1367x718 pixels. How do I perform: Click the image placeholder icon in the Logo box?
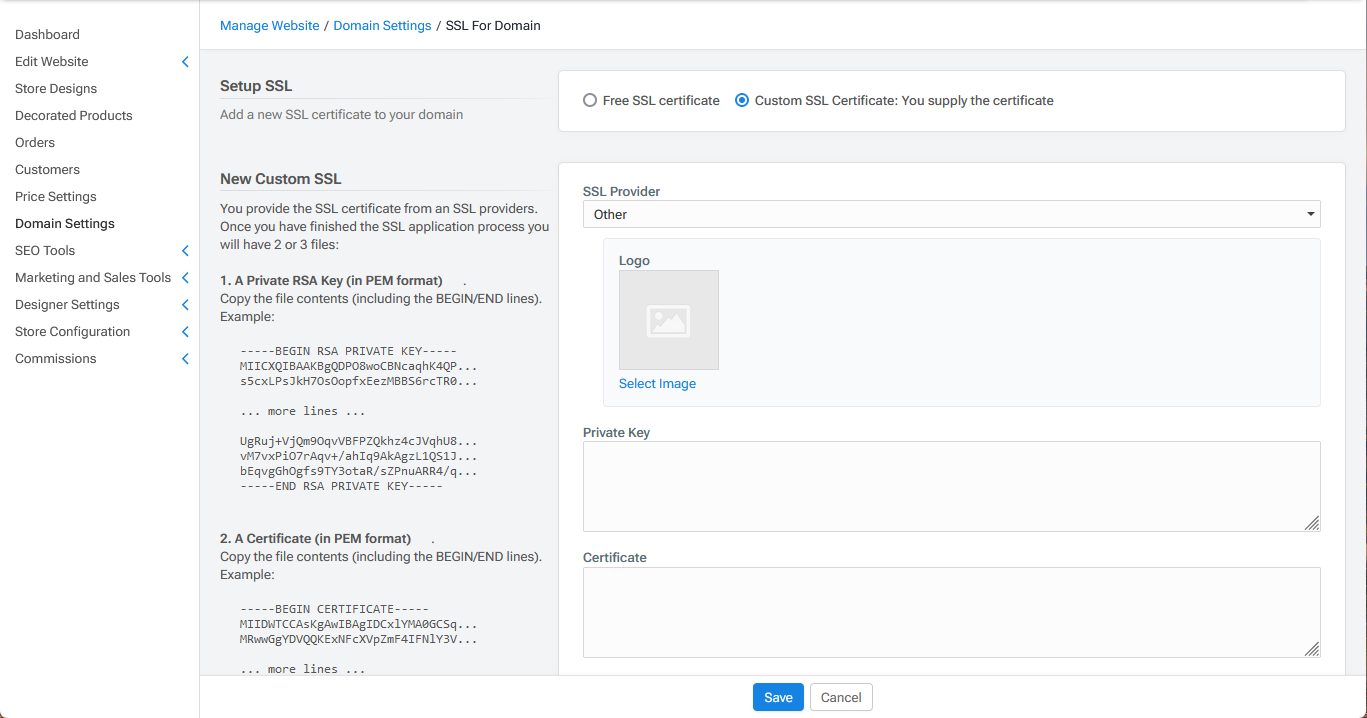668,320
